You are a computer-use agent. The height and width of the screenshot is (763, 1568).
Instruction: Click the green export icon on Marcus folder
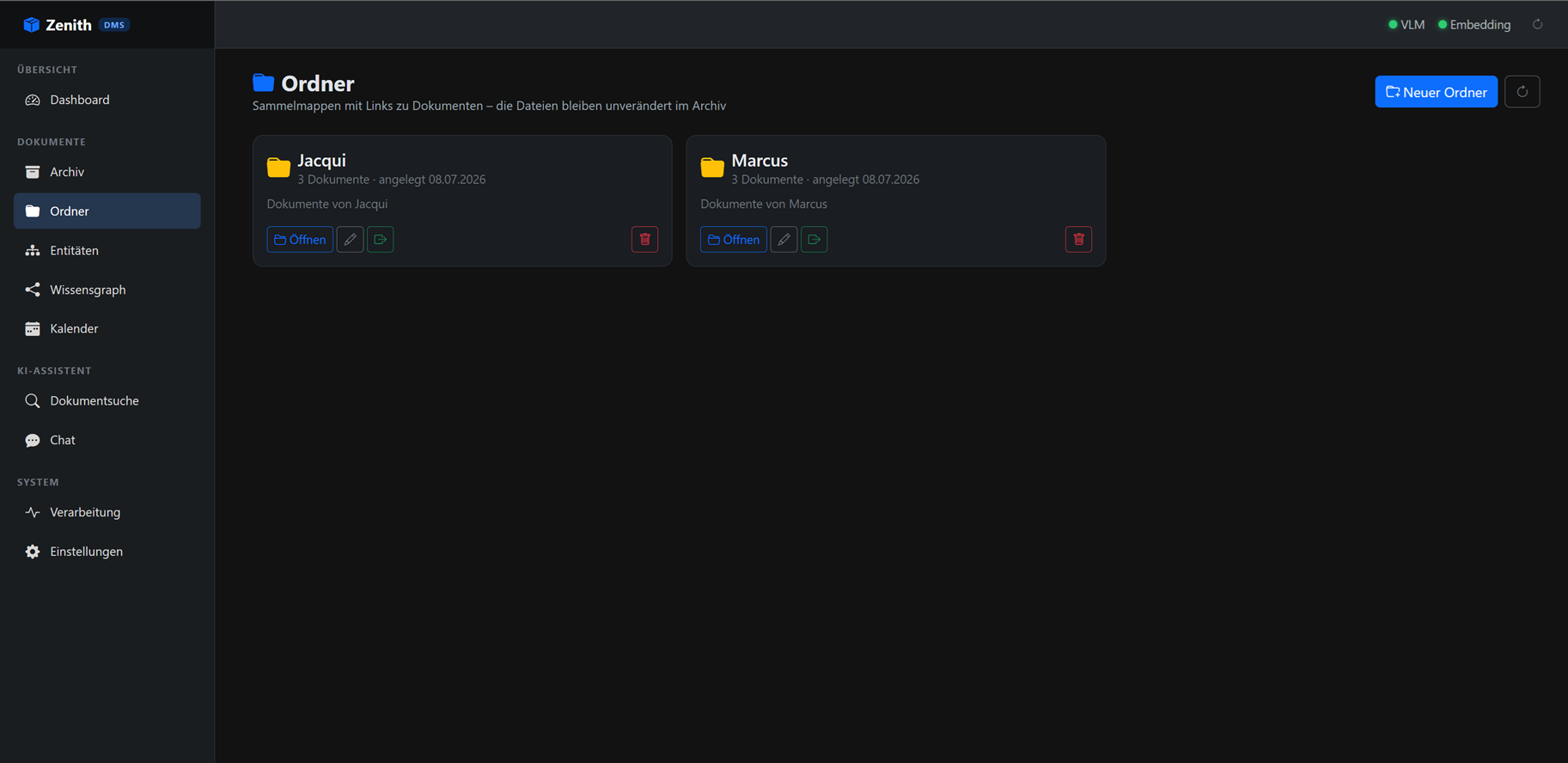[815, 240]
